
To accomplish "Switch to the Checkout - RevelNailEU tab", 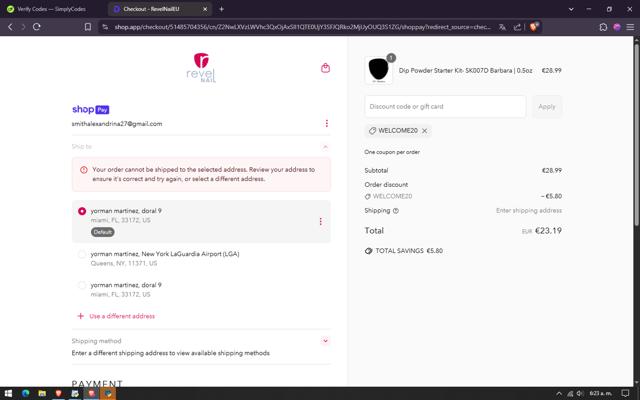I will click(160, 9).
